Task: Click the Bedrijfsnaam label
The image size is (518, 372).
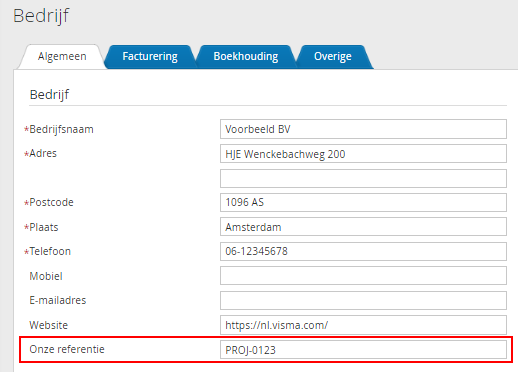Action: click(x=61, y=129)
